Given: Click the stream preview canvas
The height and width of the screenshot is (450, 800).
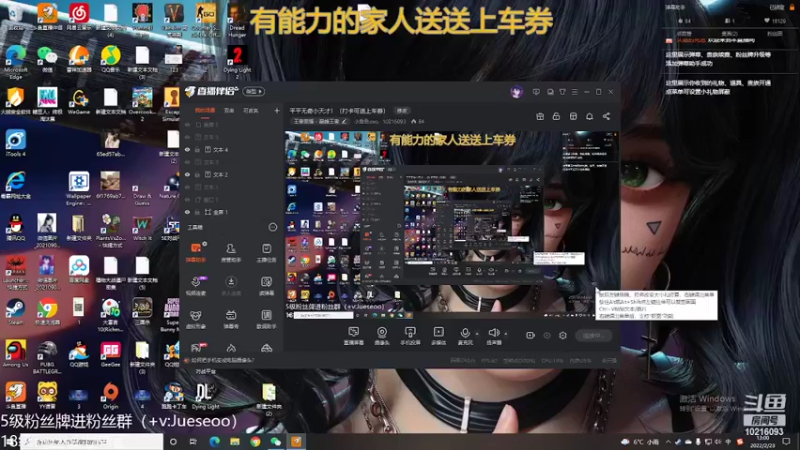Looking at the screenshot, I should tap(452, 225).
